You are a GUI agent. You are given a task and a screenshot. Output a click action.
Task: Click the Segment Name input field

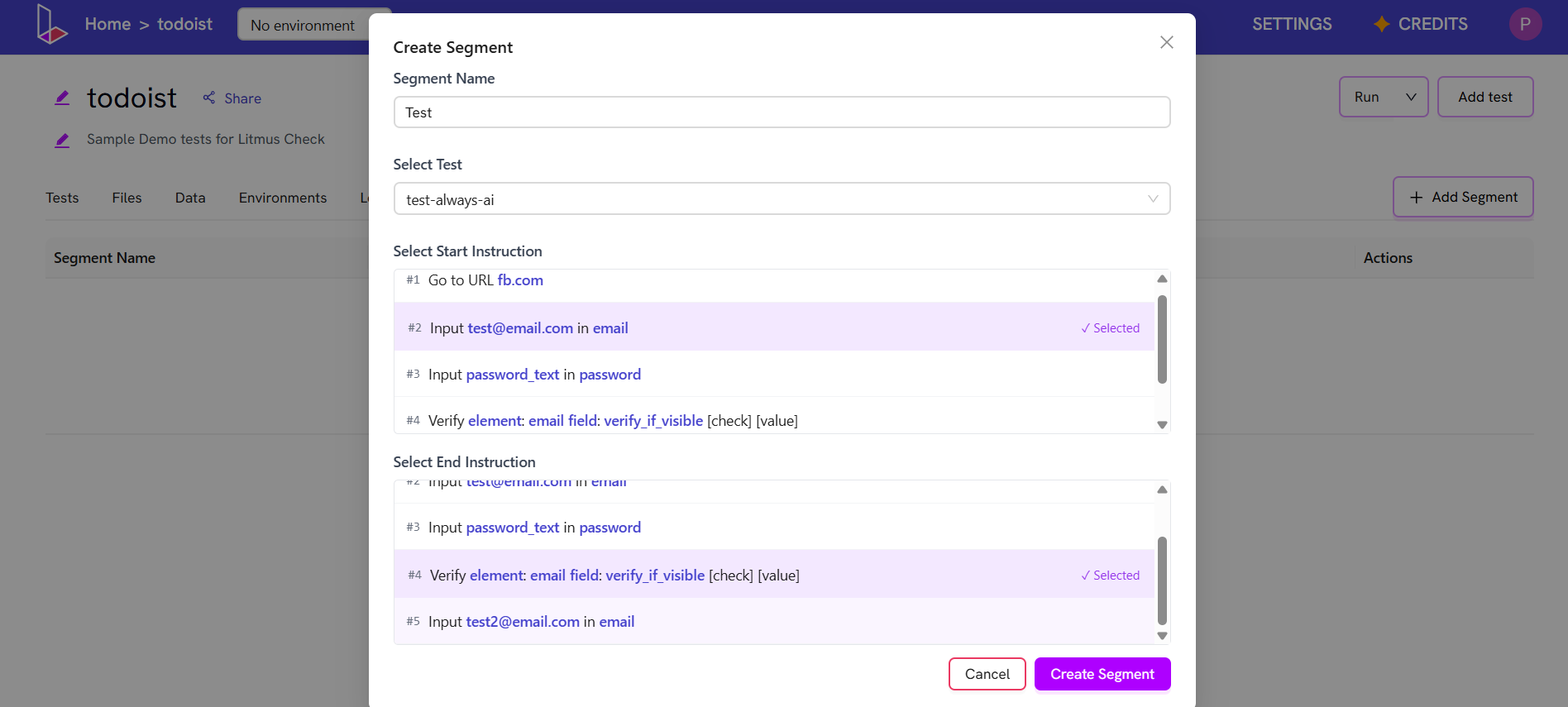point(782,112)
